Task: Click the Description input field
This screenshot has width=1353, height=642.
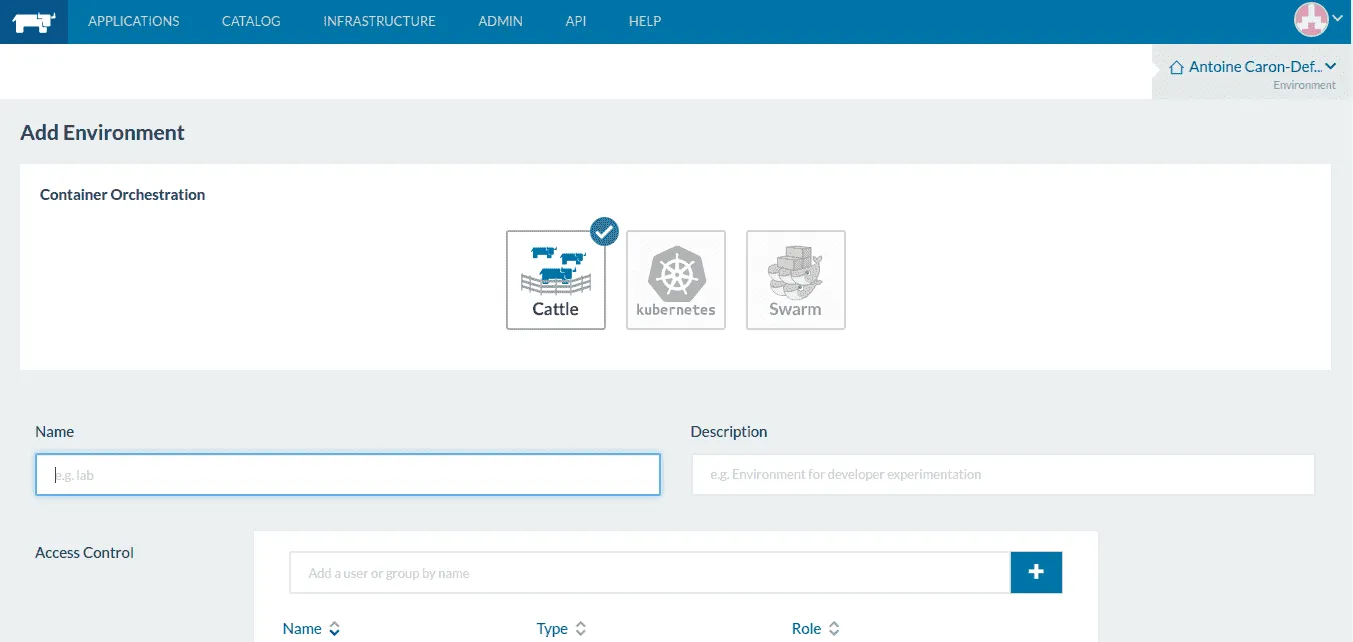Action: coord(1002,474)
